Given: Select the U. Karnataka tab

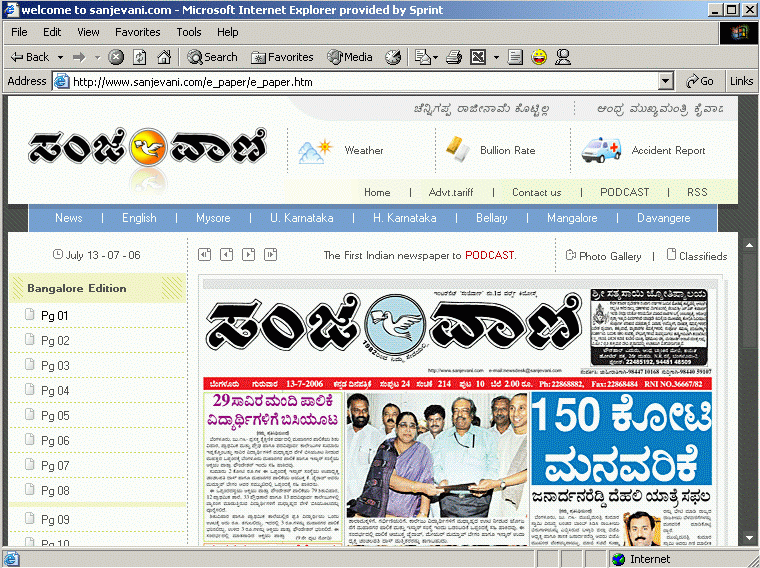Looking at the screenshot, I should click(x=301, y=218).
